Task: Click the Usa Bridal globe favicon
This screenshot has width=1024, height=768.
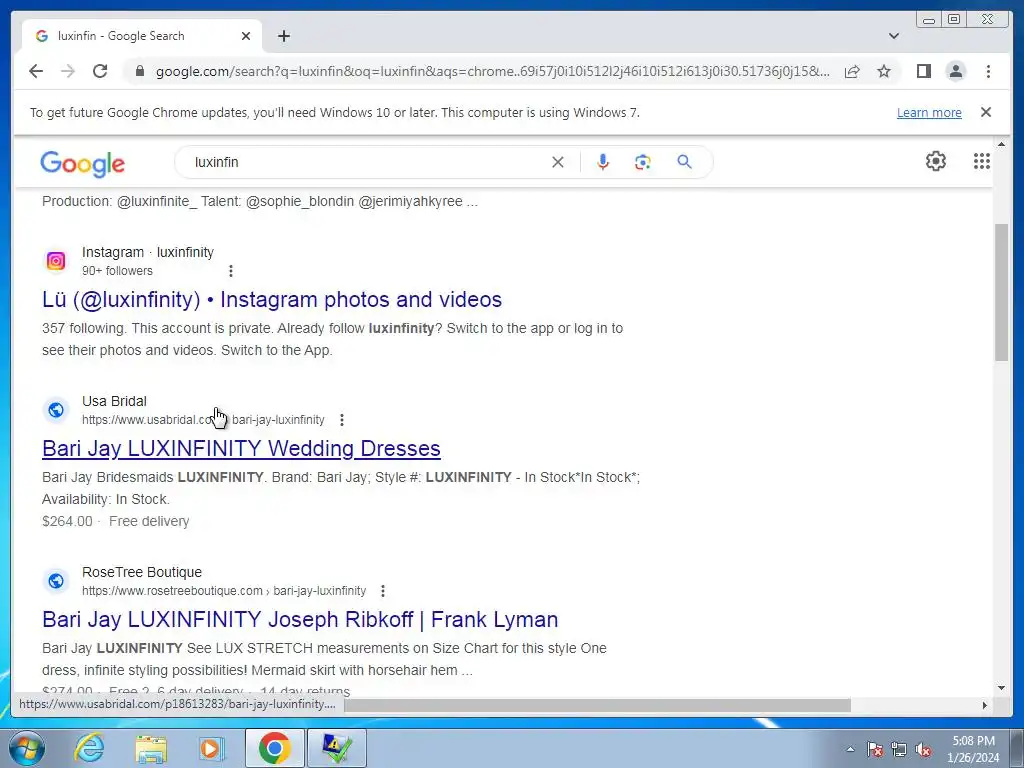Action: [56, 409]
